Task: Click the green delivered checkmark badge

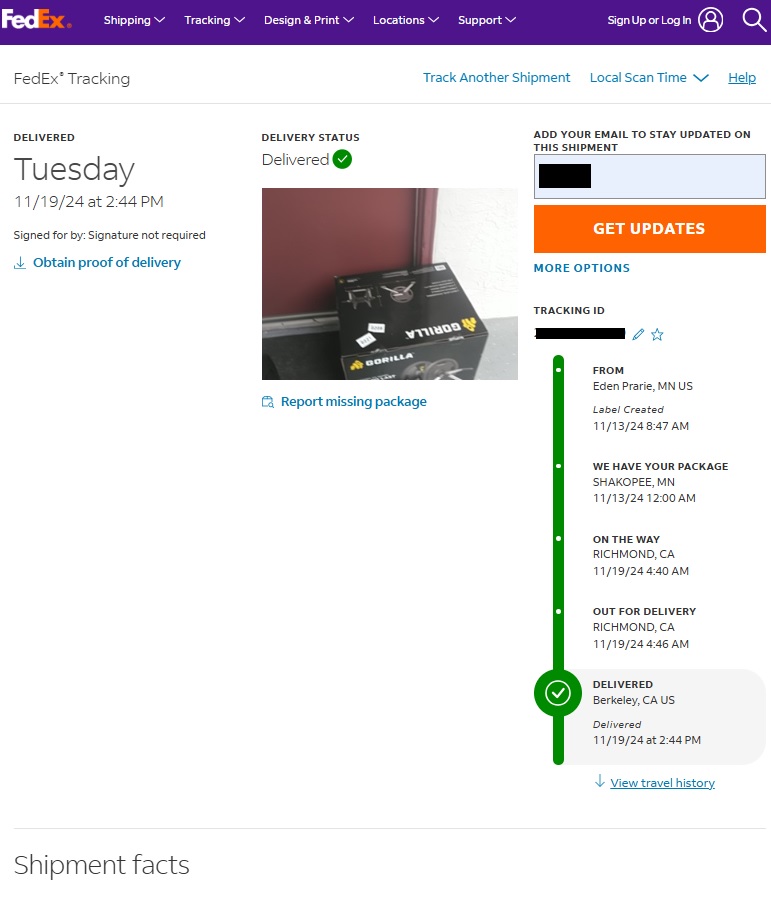Action: pos(342,159)
